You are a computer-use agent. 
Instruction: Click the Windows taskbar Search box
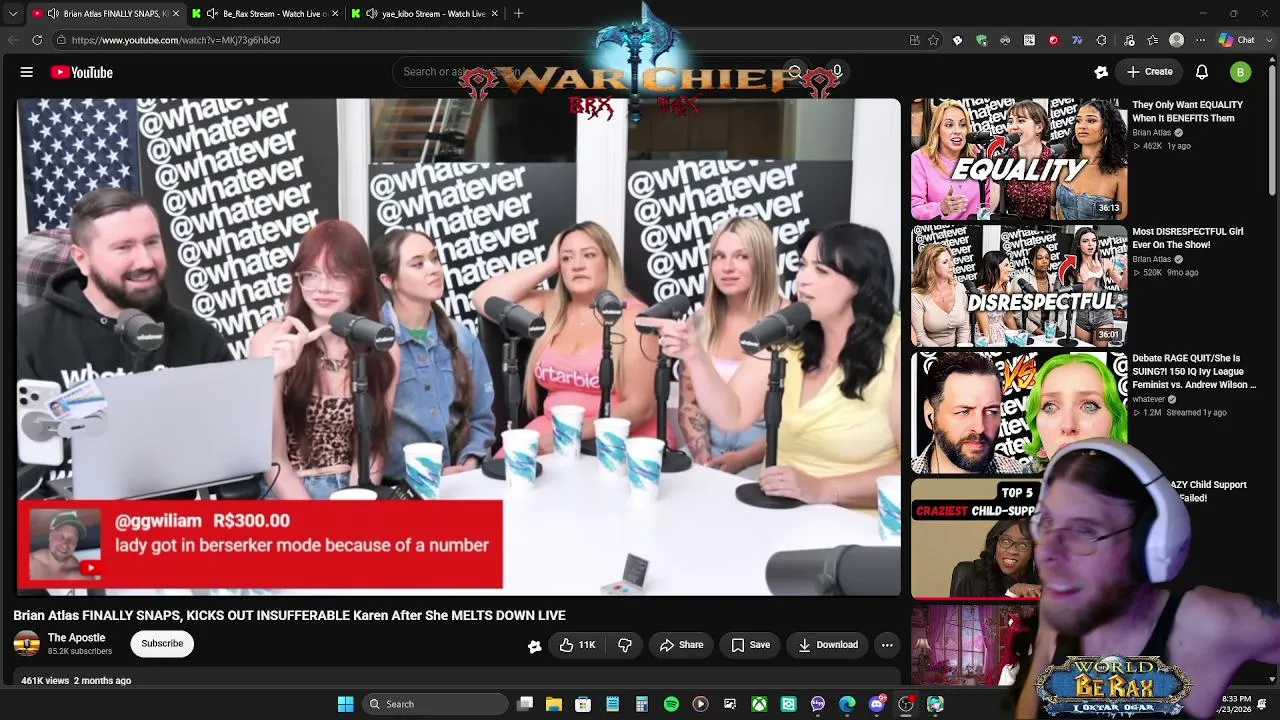click(435, 704)
